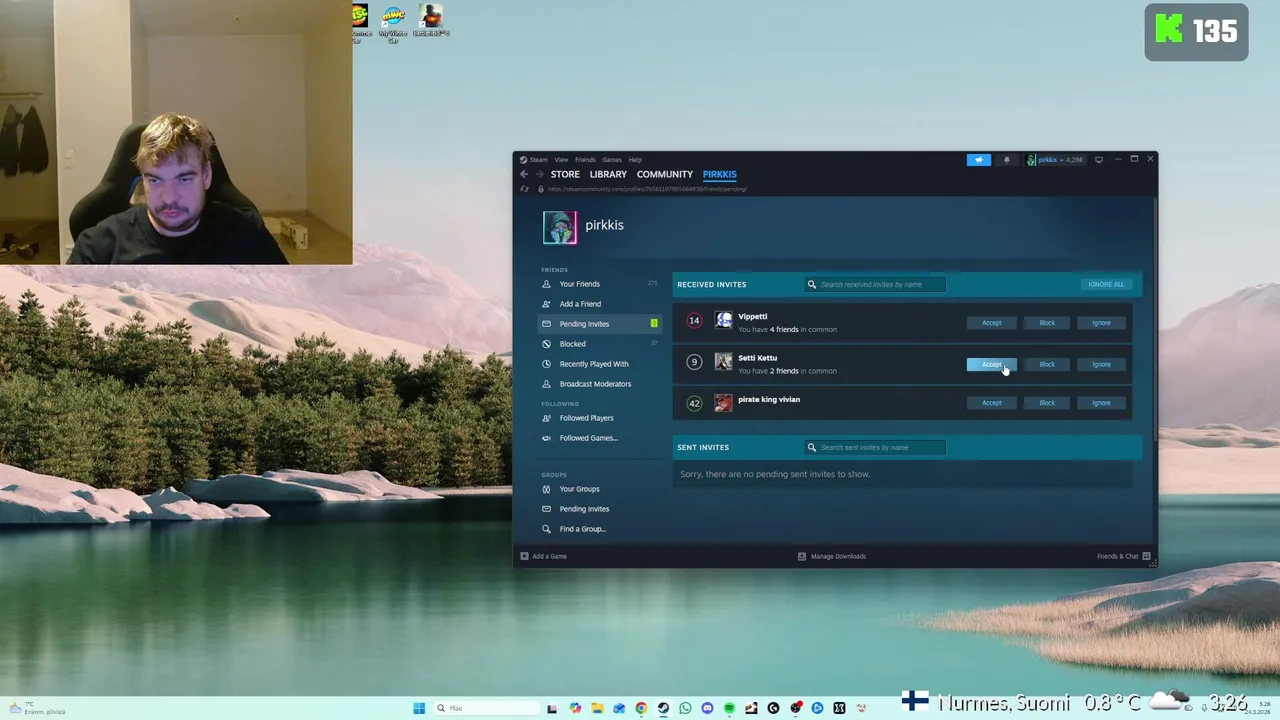Open the Games menu
The height and width of the screenshot is (720, 1280).
click(611, 160)
